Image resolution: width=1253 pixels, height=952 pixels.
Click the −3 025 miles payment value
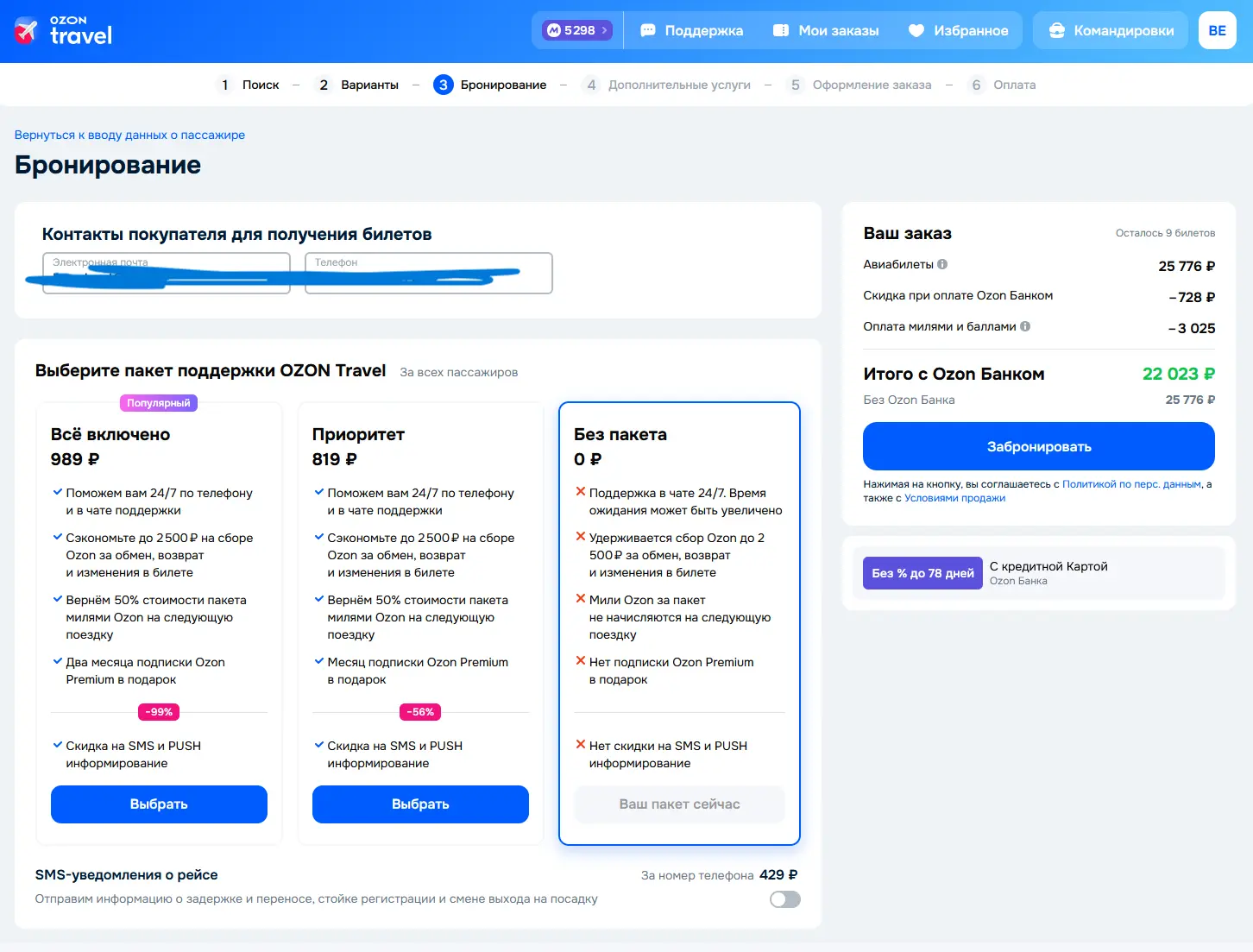click(1192, 328)
